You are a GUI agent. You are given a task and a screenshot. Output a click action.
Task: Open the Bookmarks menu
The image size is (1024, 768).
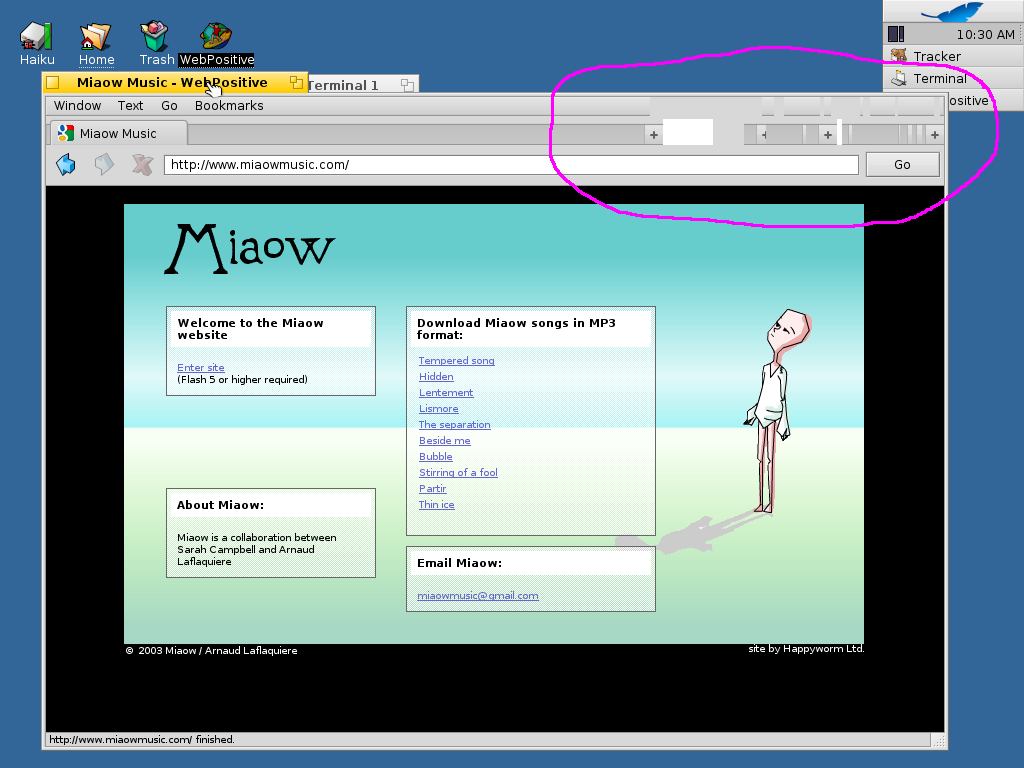point(229,105)
